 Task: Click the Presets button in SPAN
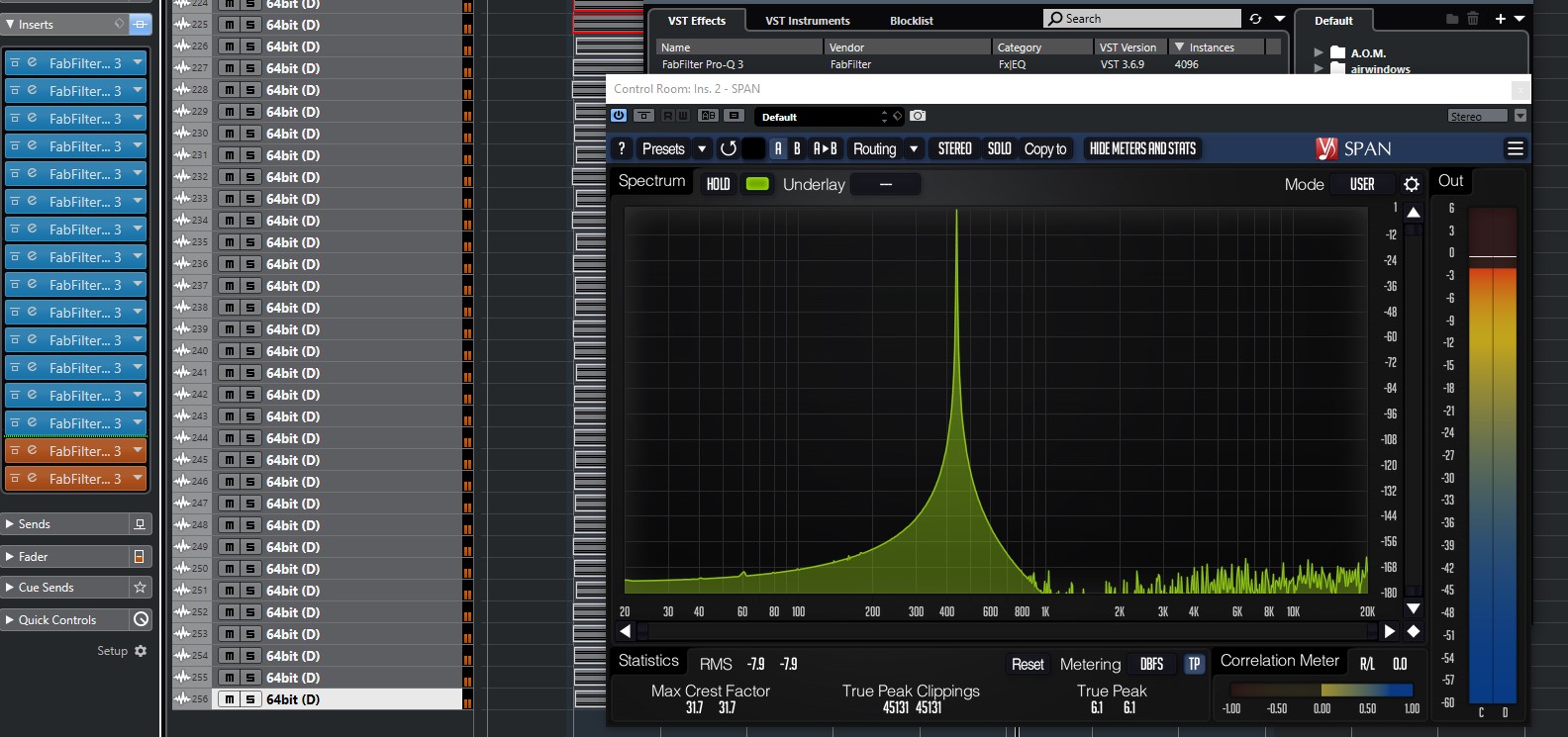tap(663, 148)
